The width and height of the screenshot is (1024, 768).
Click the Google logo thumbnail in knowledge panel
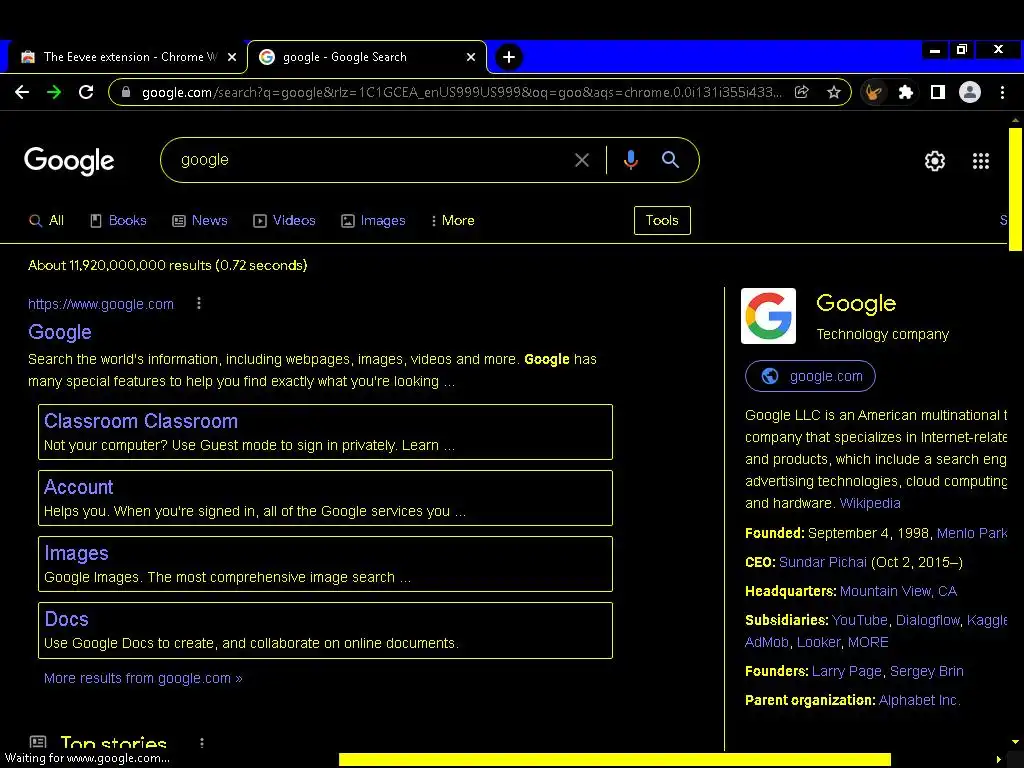[768, 316]
